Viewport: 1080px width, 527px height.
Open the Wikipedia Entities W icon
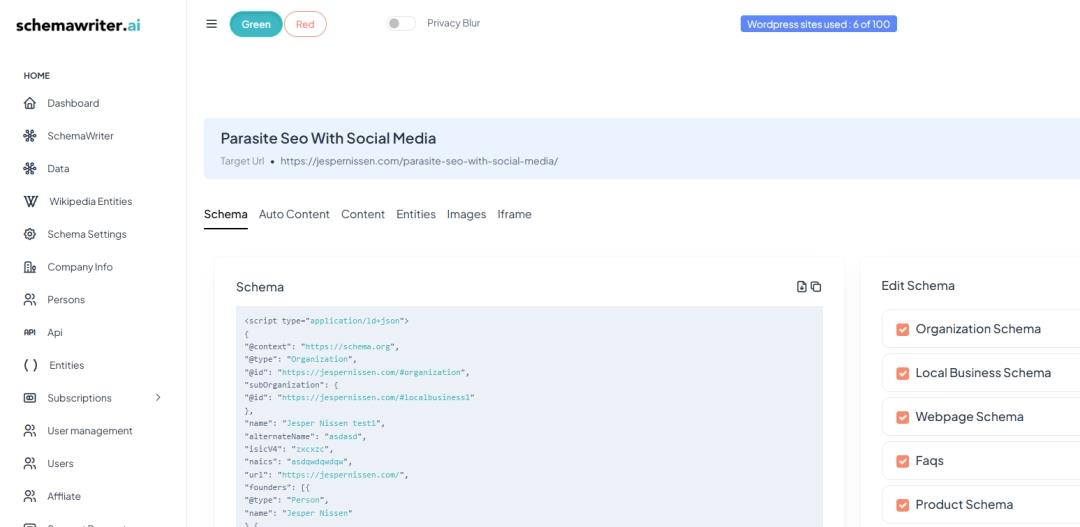tap(30, 201)
